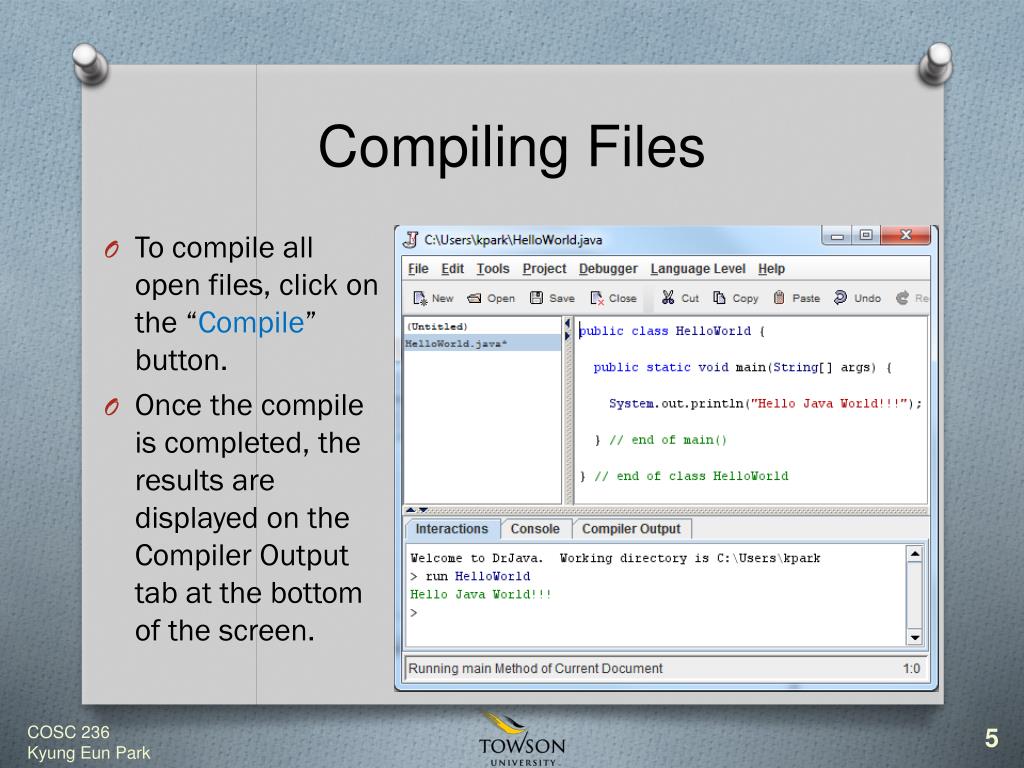Click the Cut scissors icon

click(667, 298)
